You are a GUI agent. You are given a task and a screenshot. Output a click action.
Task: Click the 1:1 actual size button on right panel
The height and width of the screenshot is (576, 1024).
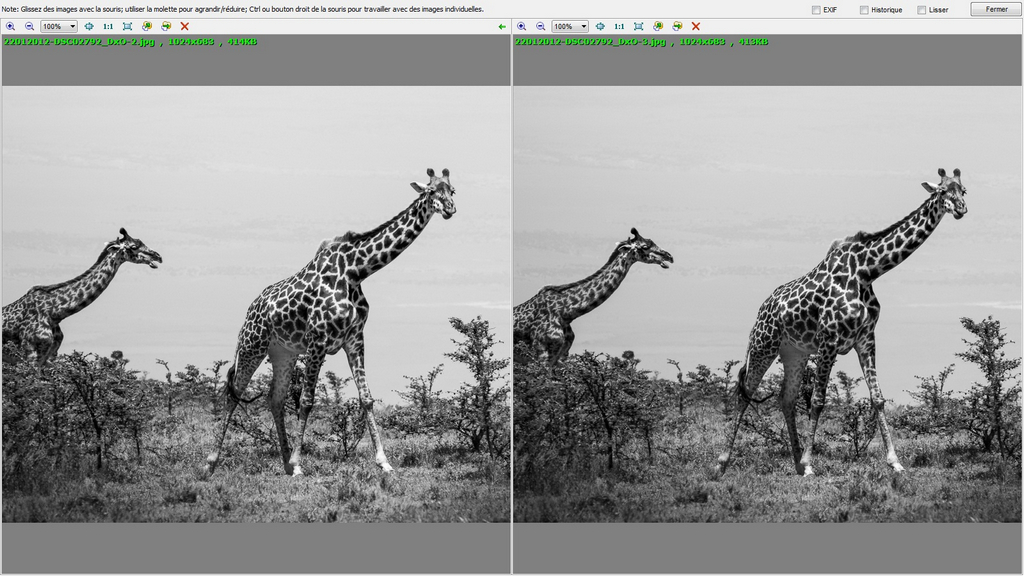click(x=619, y=26)
